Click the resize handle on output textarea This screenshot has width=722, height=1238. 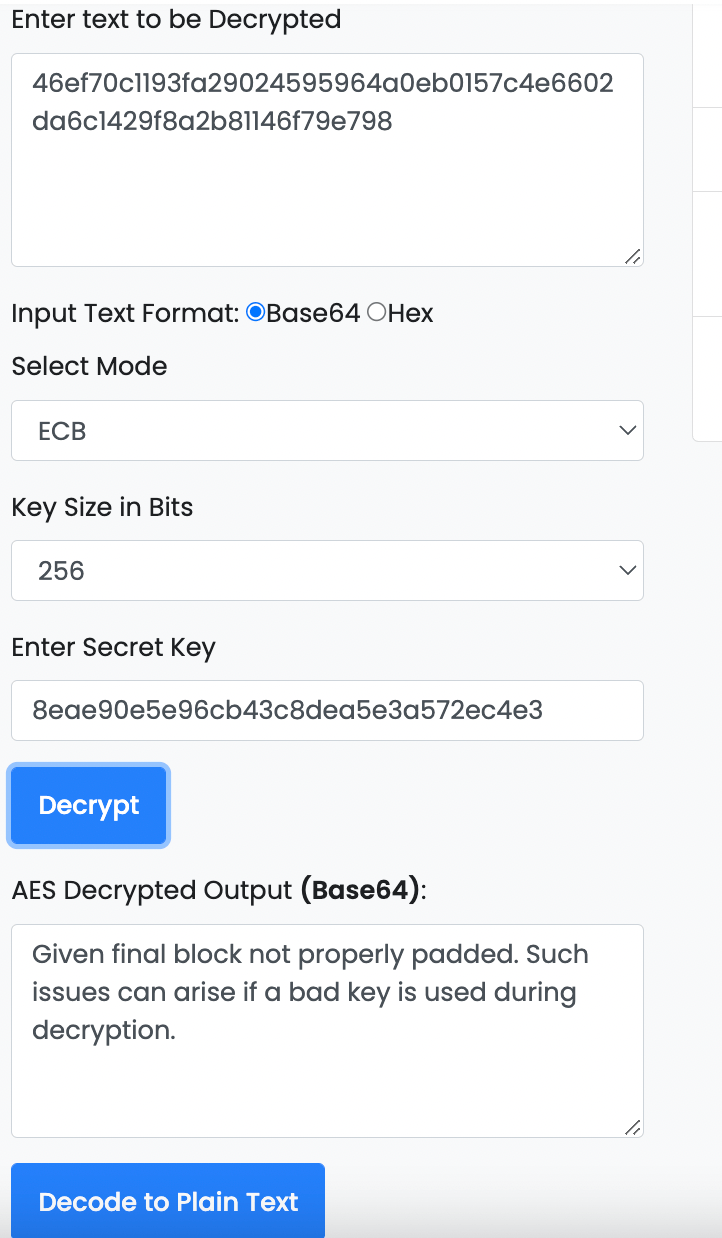pyautogui.click(x=633, y=1127)
